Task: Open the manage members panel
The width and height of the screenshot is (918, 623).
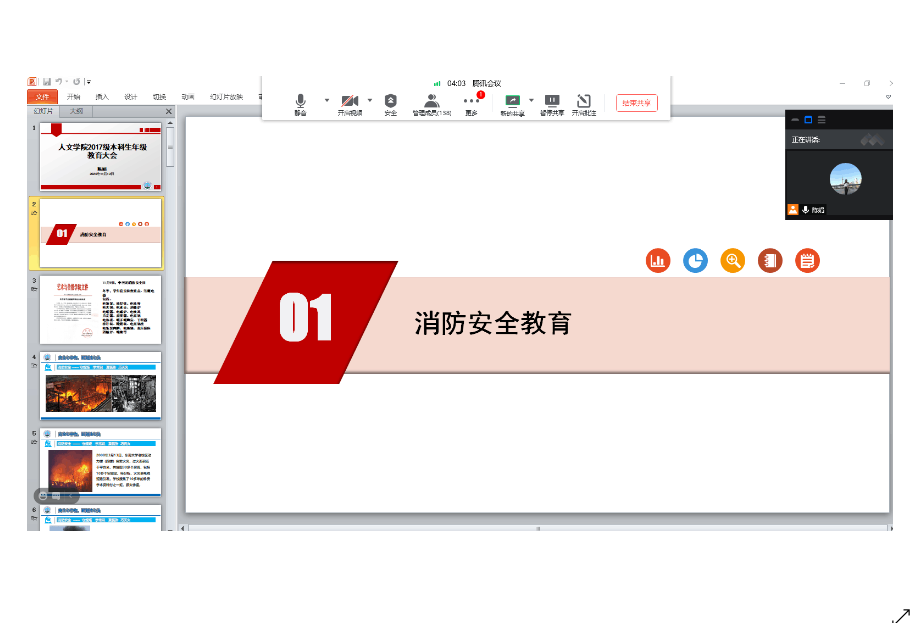Action: tap(431, 102)
